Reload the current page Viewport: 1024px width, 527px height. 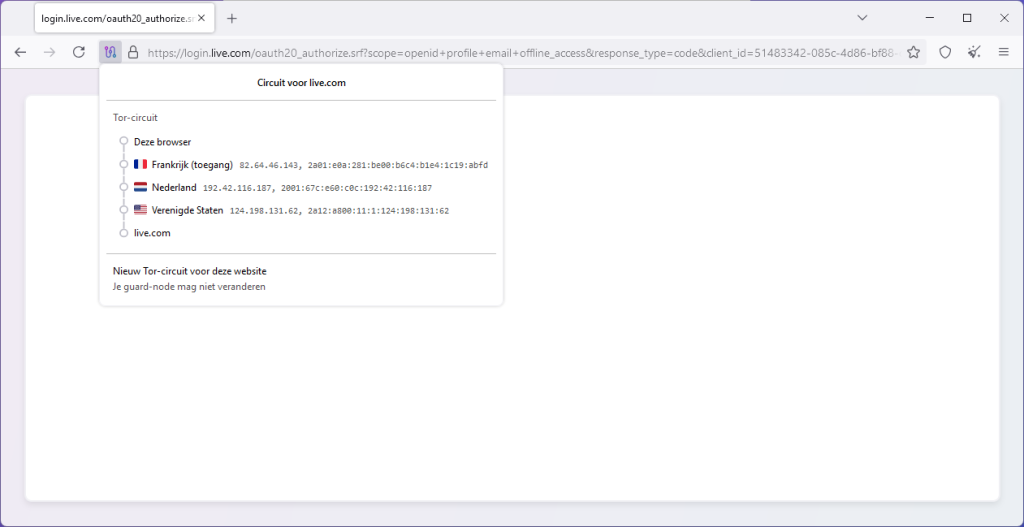(79, 52)
